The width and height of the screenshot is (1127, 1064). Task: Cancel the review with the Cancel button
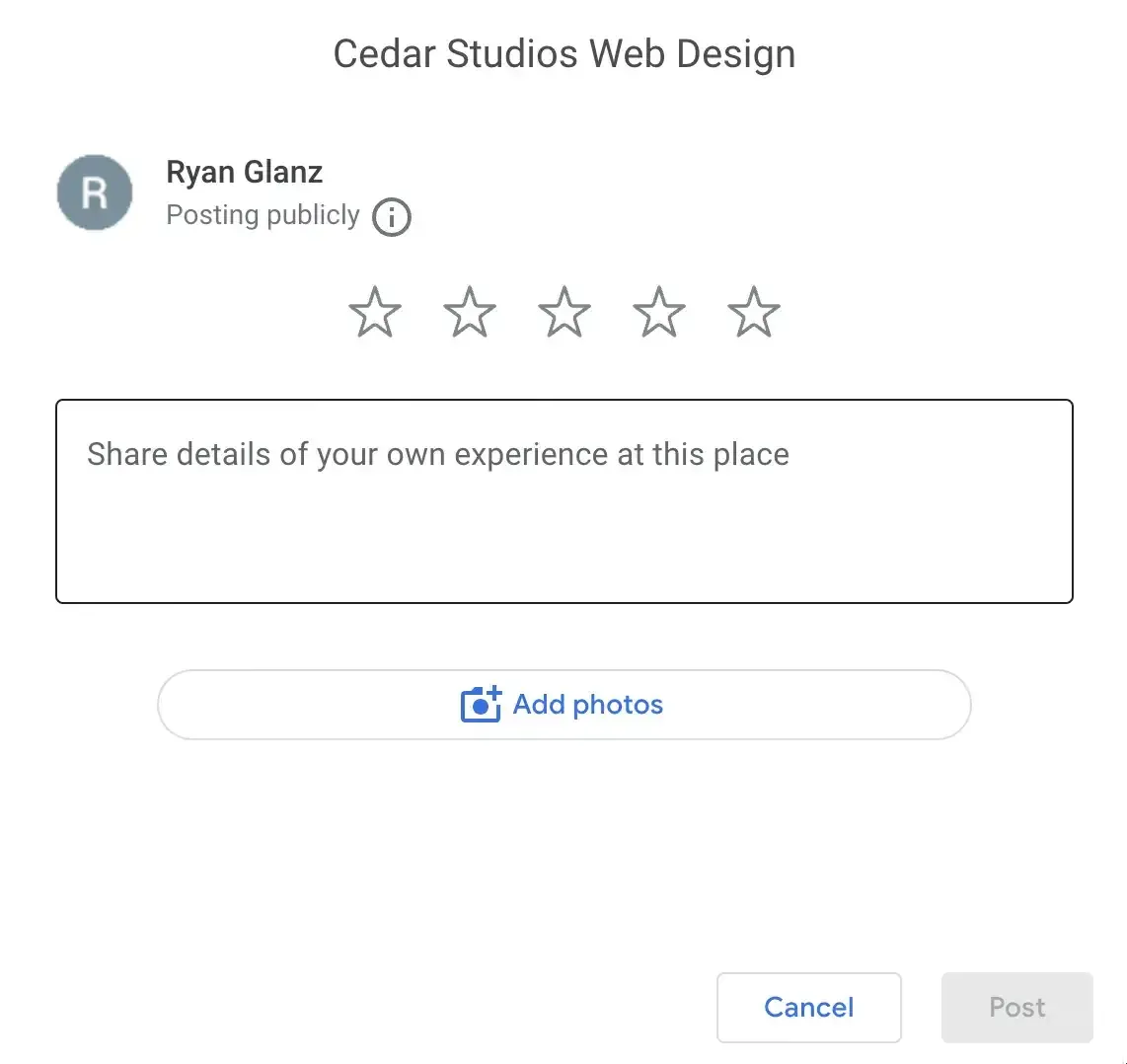click(809, 1007)
